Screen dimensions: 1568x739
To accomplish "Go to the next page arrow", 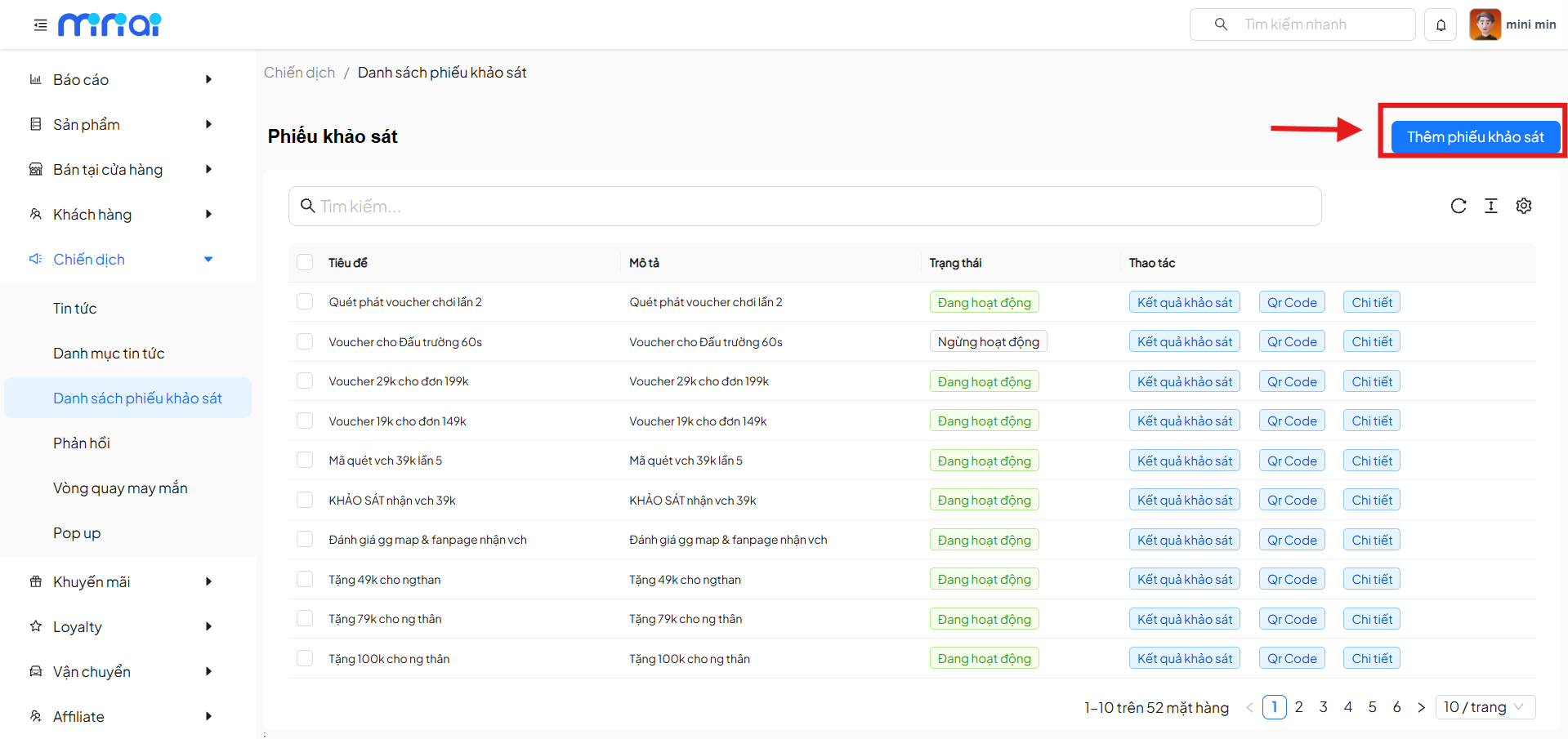I will click(x=1421, y=708).
